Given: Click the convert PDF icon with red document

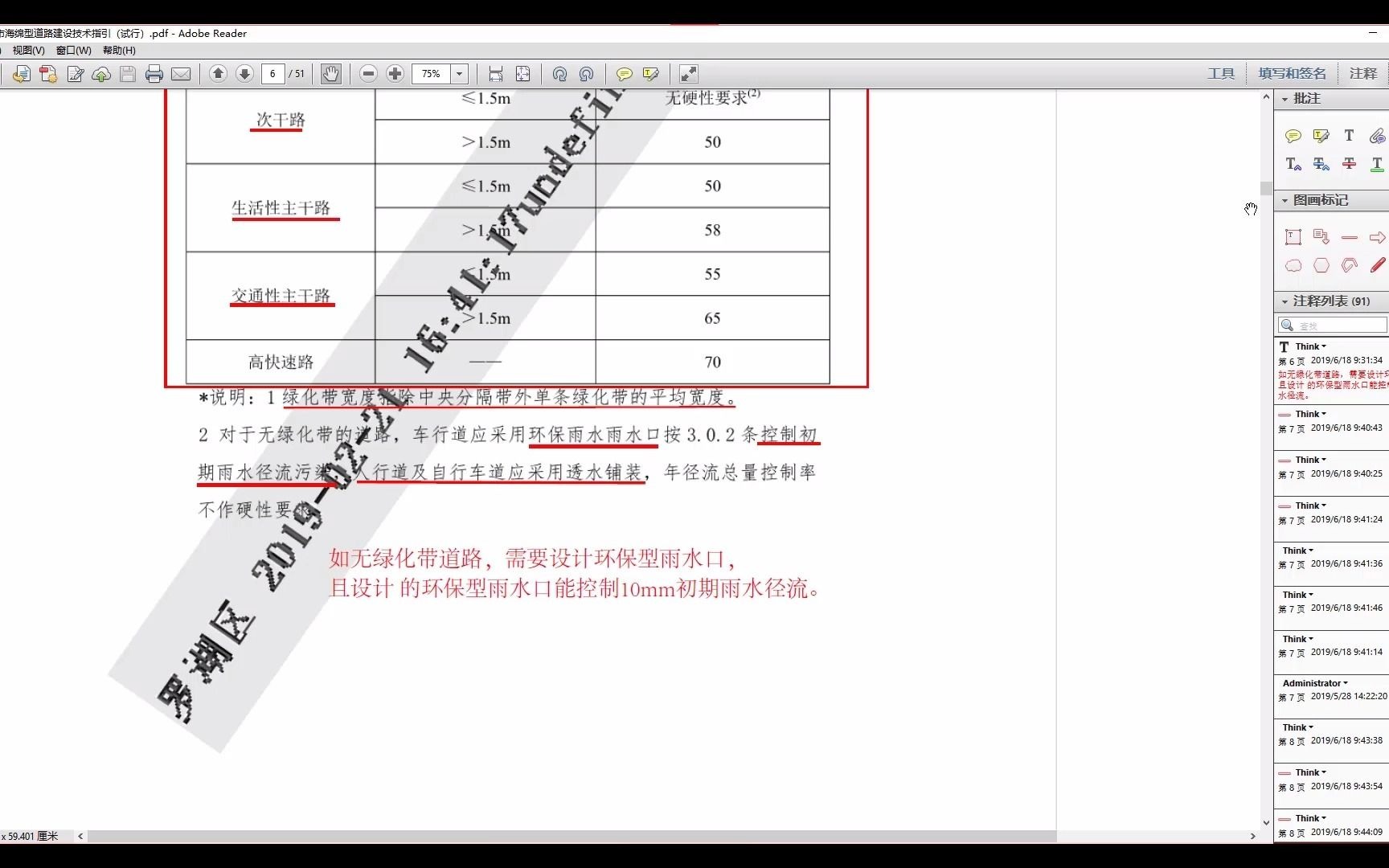Looking at the screenshot, I should tap(48, 74).
